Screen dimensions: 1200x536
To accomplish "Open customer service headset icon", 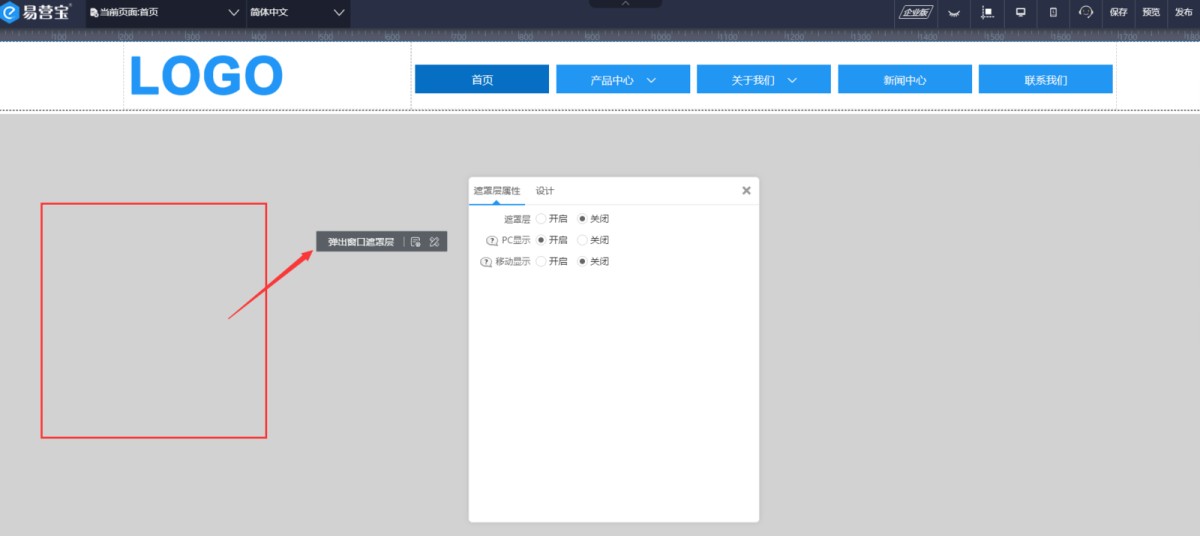I will [1086, 13].
